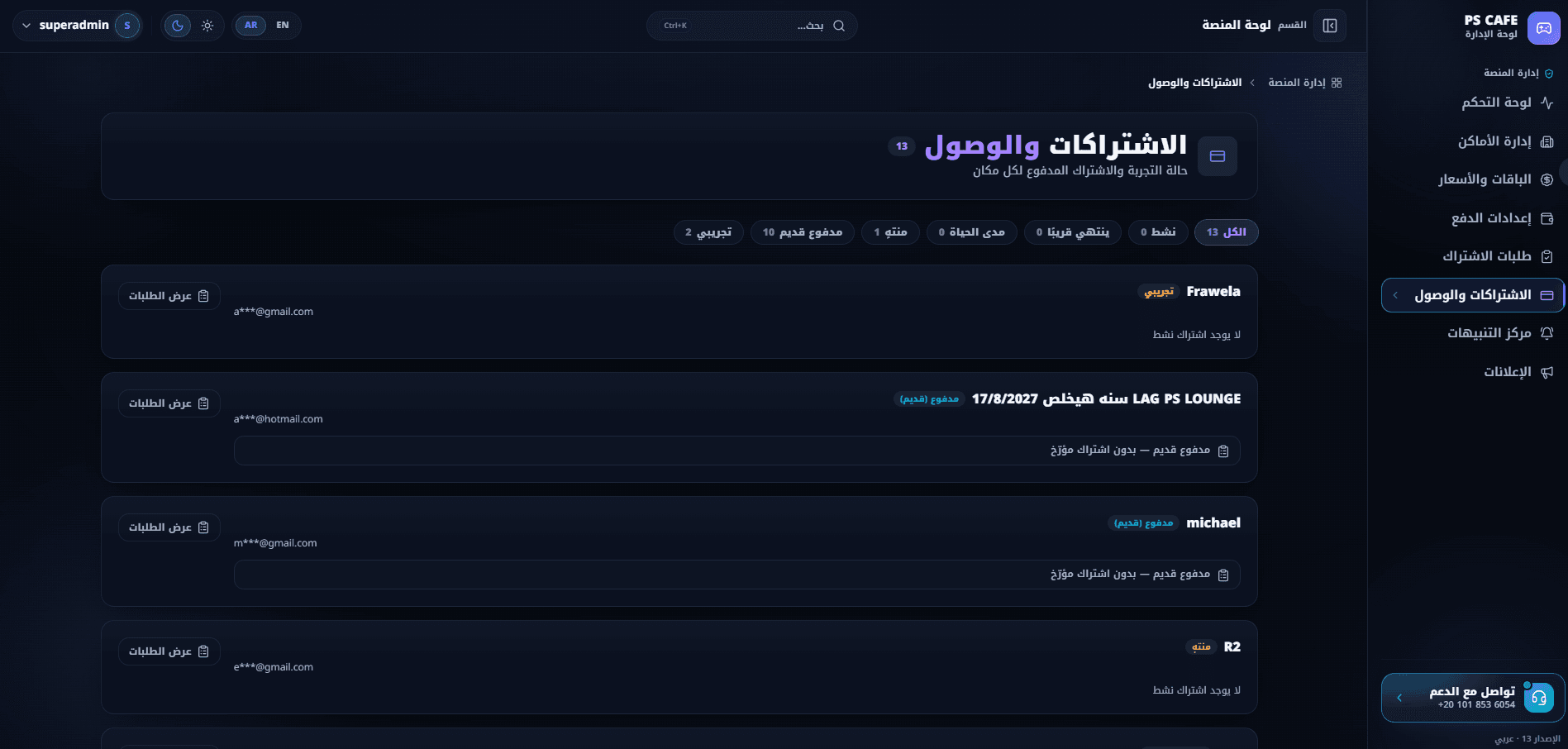Open الباقات والأسعار in sidebar
Image resolution: width=1568 pixels, height=749 pixels.
(x=1473, y=179)
